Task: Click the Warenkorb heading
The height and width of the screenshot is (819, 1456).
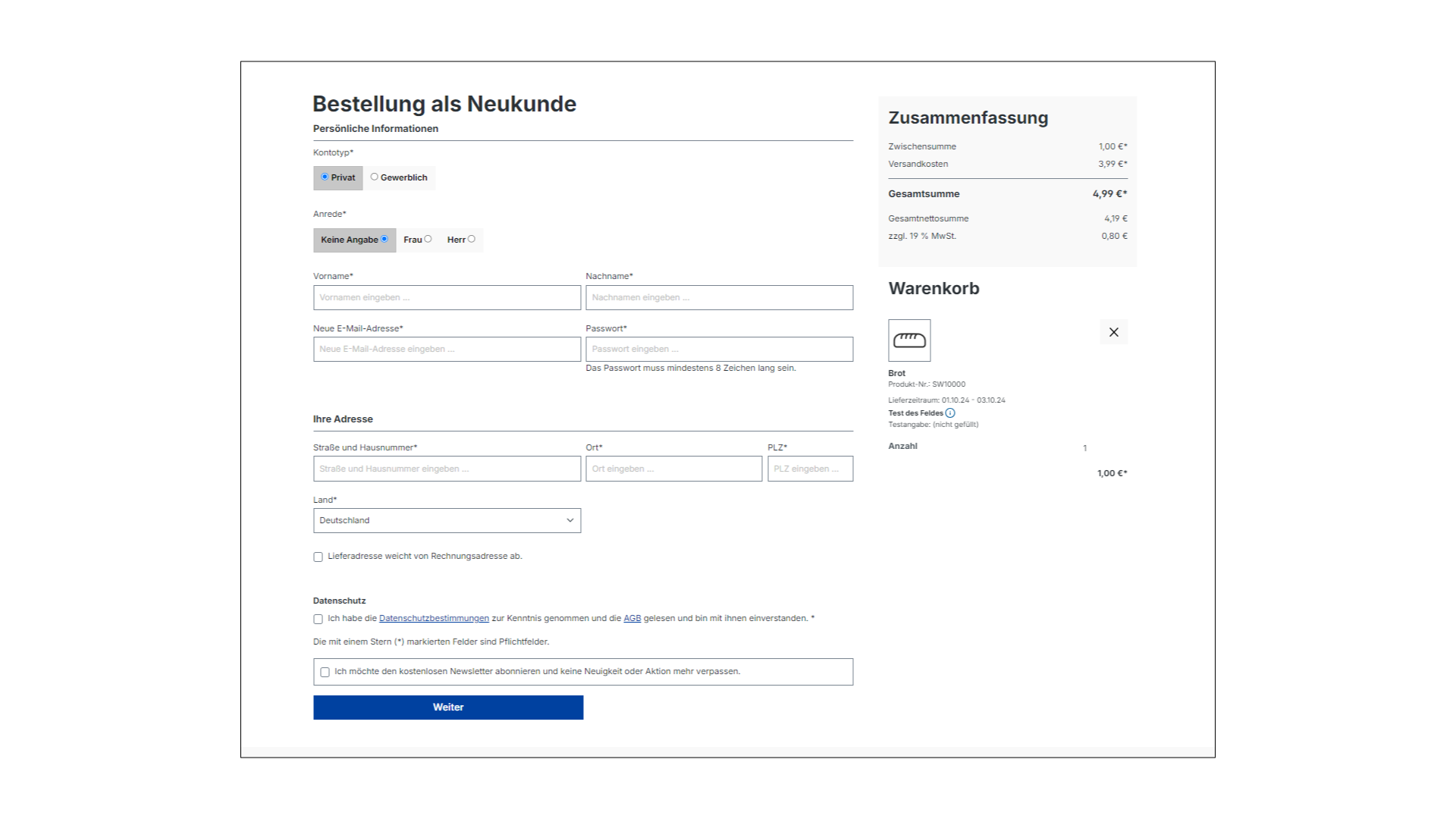Action: click(934, 289)
